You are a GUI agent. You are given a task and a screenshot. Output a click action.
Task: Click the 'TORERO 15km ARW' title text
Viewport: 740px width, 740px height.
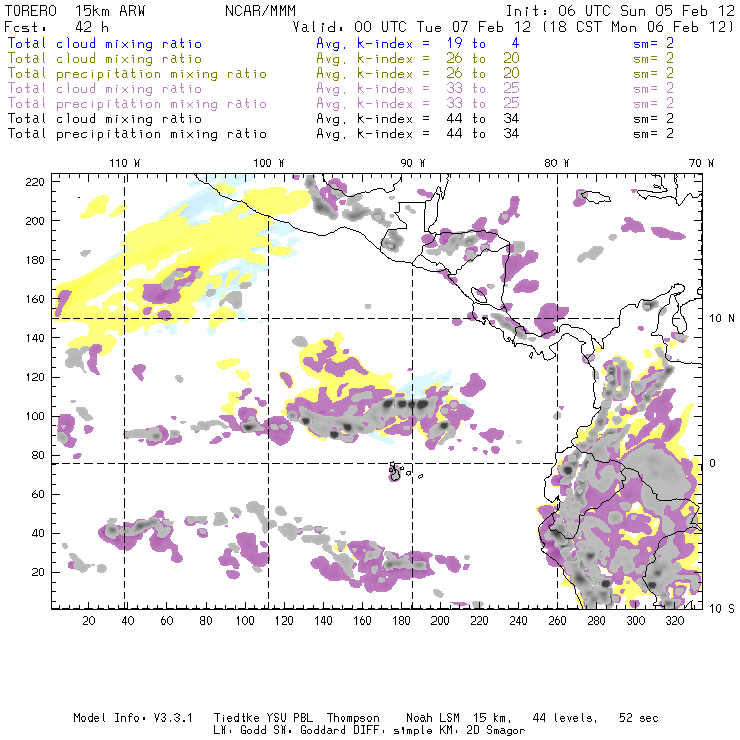[75, 11]
